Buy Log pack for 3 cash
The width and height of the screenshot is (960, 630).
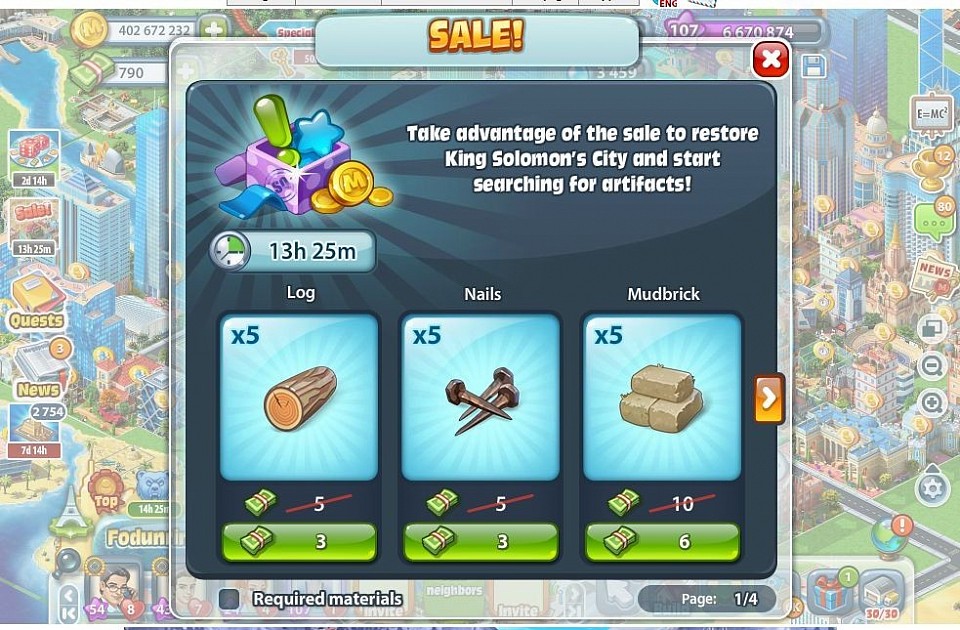(299, 542)
